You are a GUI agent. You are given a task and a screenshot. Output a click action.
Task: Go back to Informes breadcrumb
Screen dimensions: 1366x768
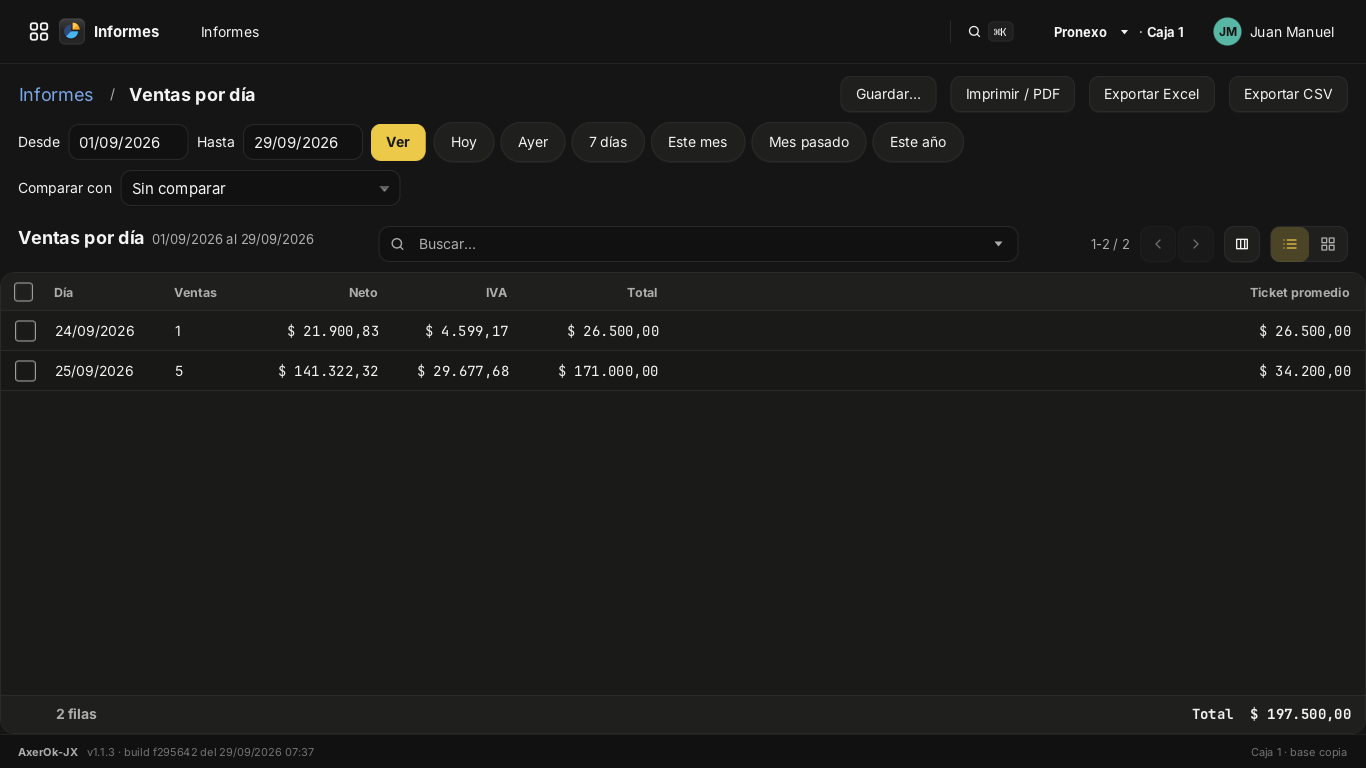[56, 95]
